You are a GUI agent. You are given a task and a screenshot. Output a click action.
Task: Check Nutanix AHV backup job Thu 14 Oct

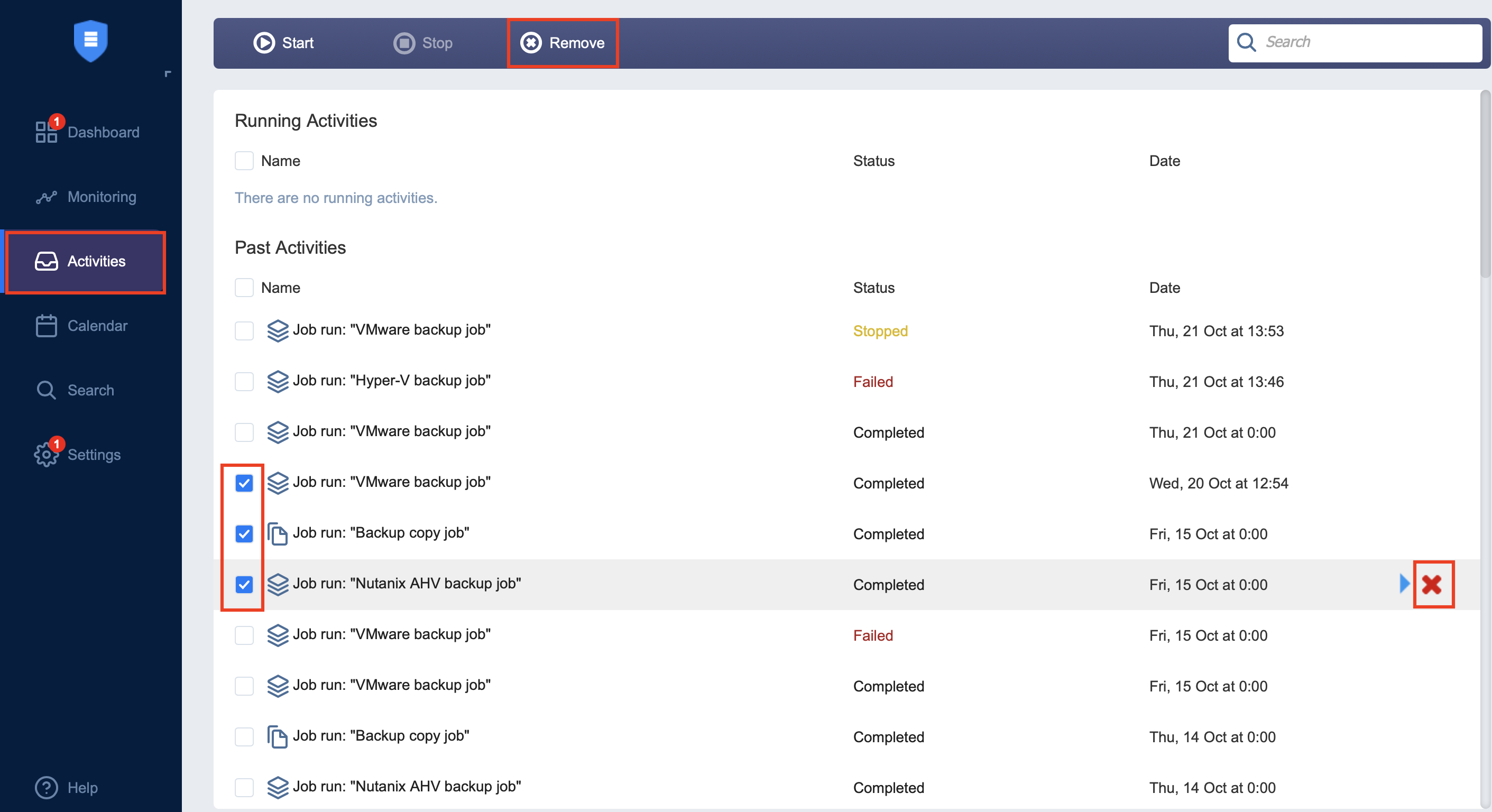pos(244,788)
